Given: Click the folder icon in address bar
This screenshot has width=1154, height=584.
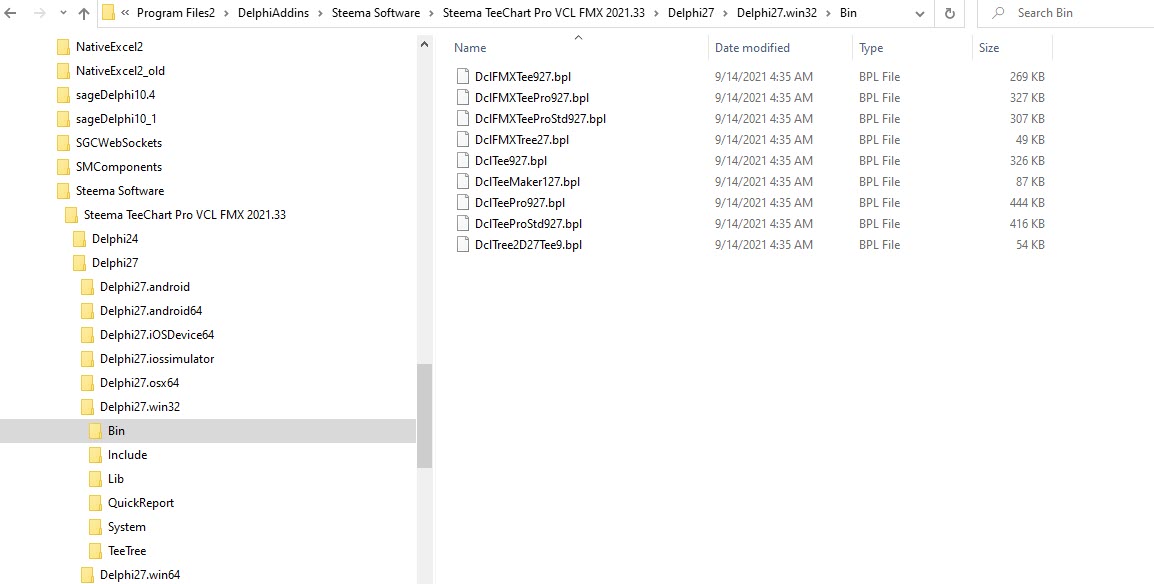Looking at the screenshot, I should coord(108,13).
